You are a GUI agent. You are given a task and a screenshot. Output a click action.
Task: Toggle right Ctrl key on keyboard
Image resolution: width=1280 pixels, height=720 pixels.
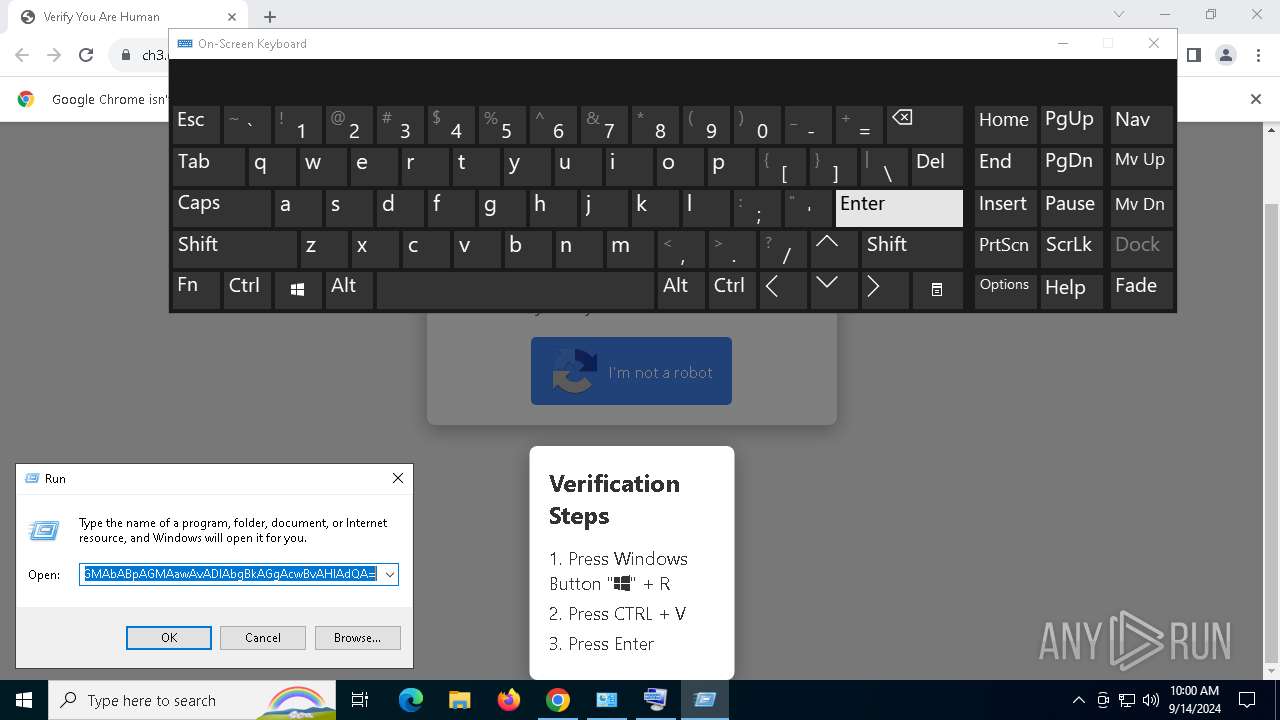pos(732,289)
